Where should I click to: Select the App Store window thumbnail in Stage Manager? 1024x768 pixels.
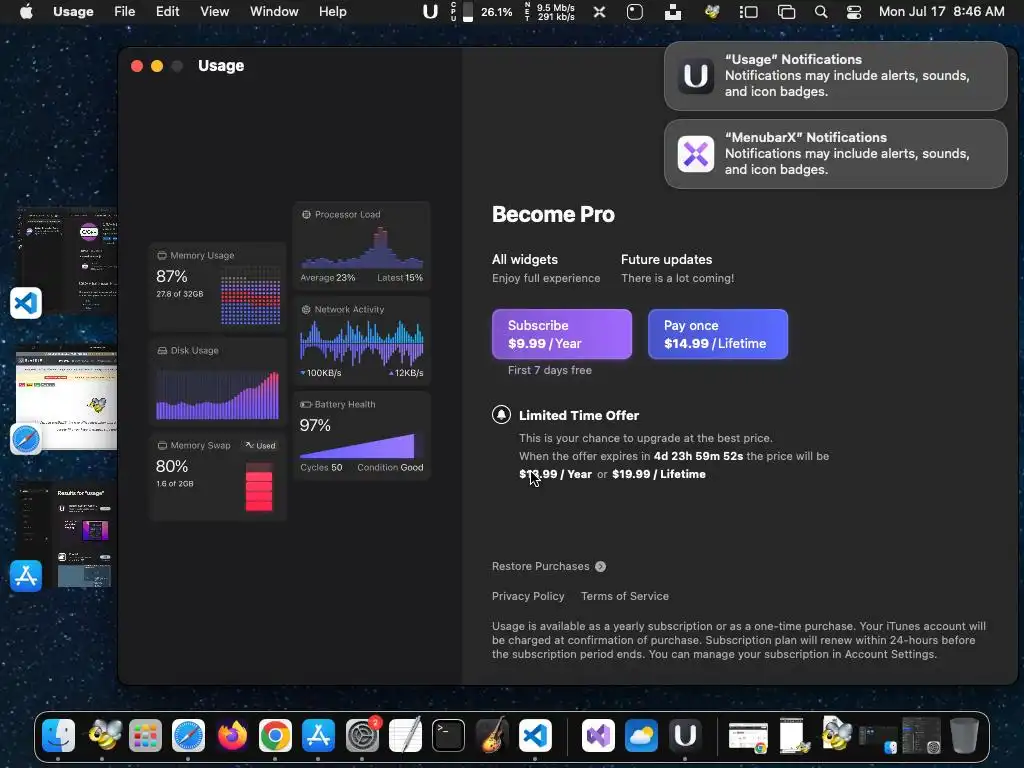click(65, 537)
